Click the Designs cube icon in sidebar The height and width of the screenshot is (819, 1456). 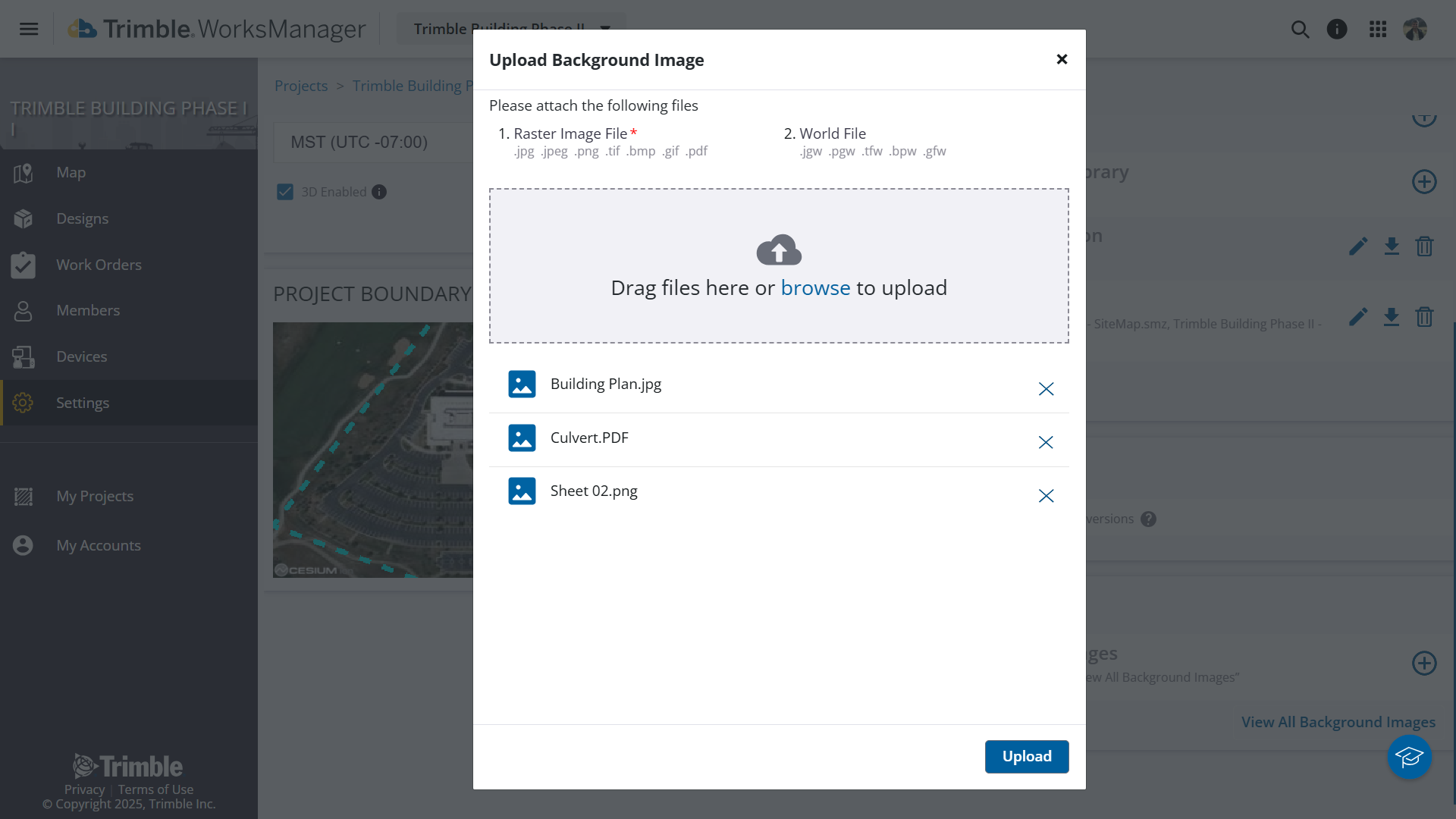tap(23, 218)
